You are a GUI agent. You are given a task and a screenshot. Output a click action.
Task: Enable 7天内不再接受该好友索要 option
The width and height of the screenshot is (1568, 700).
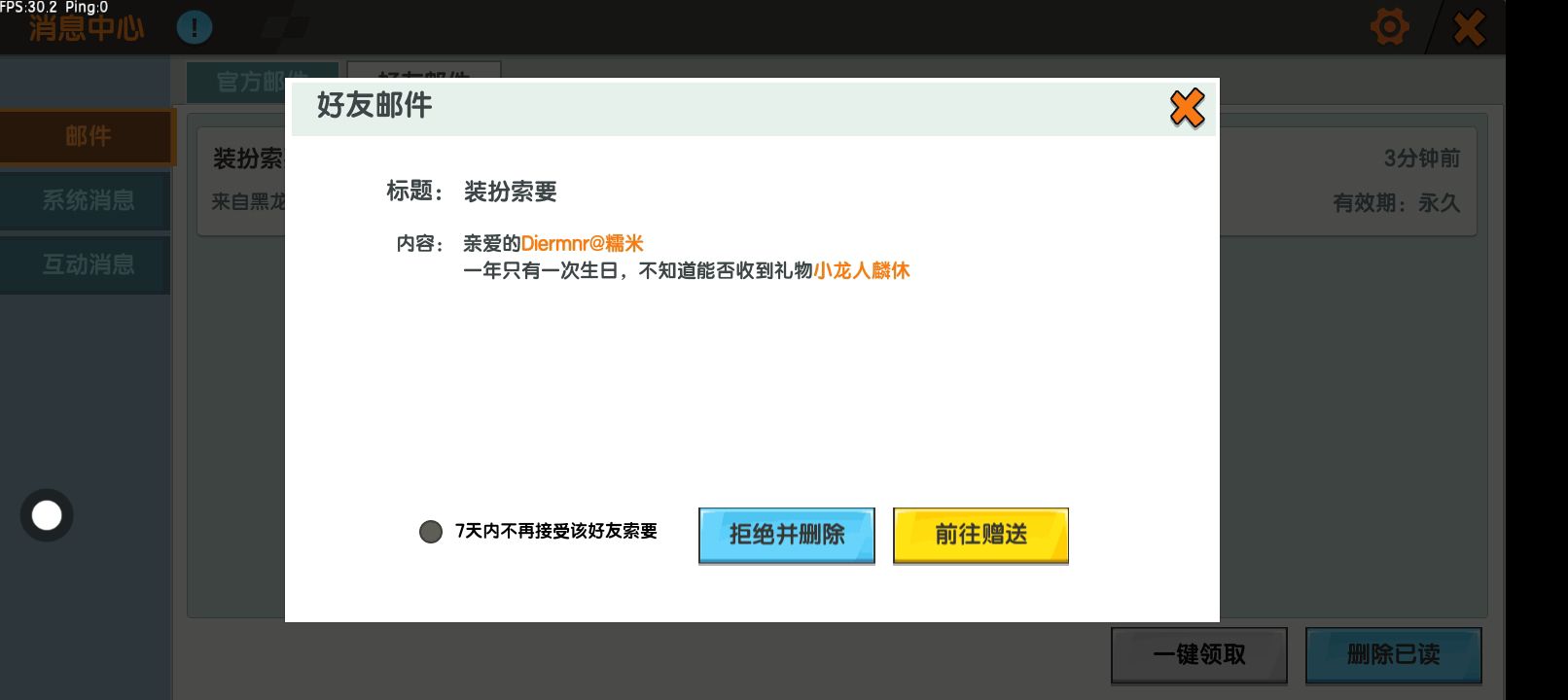click(x=431, y=532)
